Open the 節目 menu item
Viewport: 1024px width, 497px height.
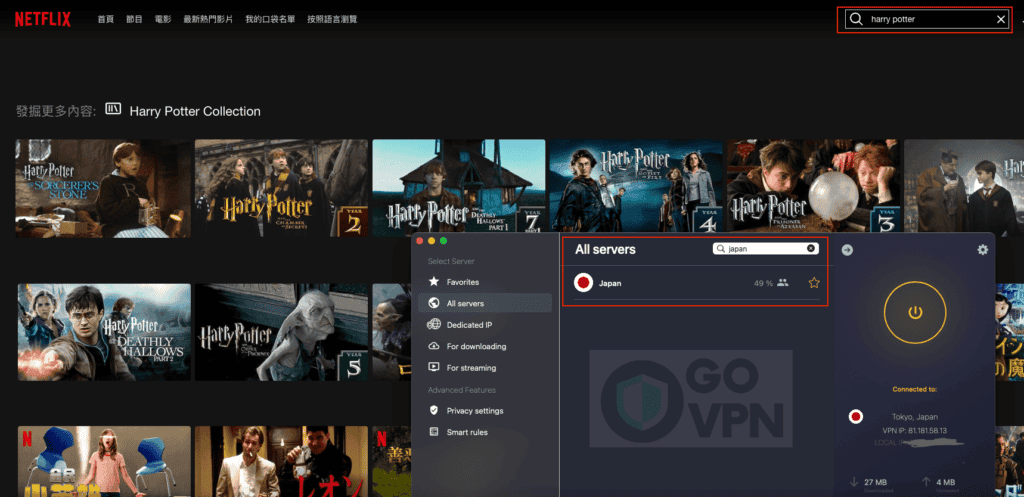135,20
